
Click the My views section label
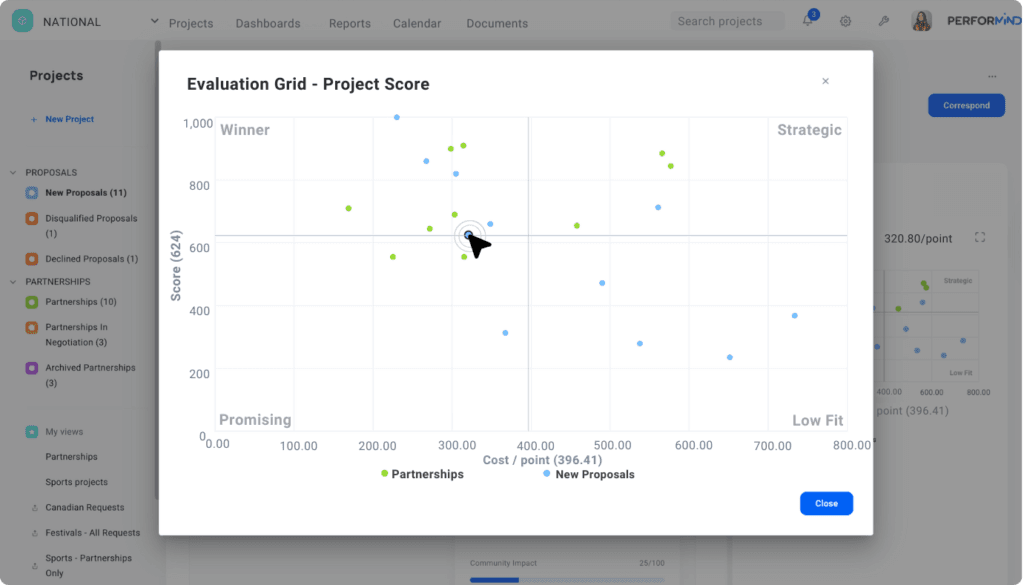tap(64, 432)
